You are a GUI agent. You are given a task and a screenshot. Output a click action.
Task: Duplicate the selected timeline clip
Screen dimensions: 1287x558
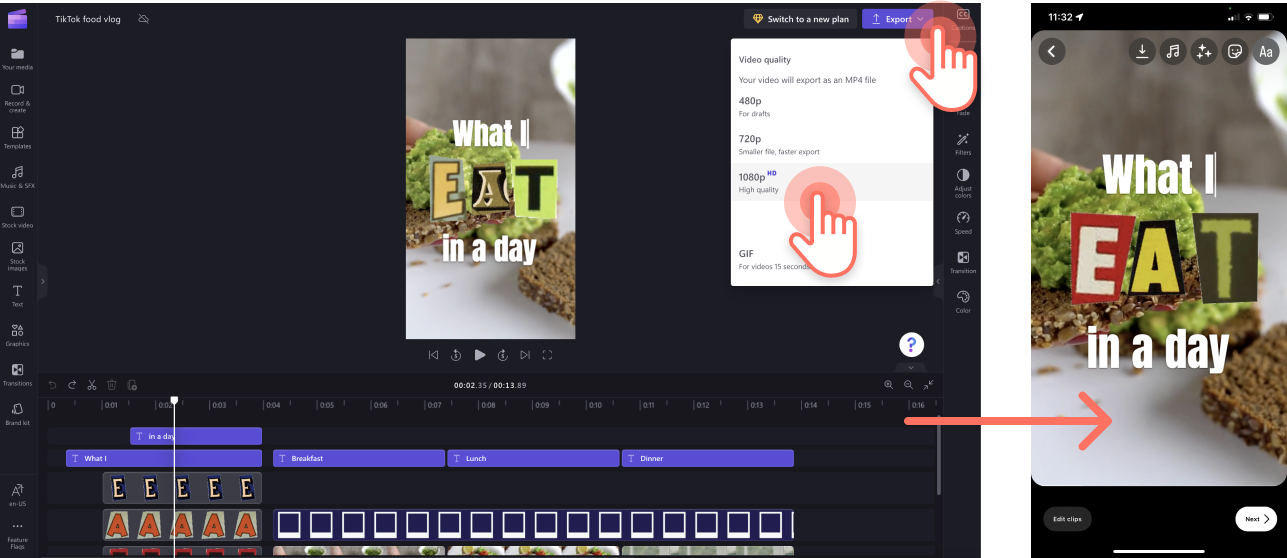tap(132, 384)
